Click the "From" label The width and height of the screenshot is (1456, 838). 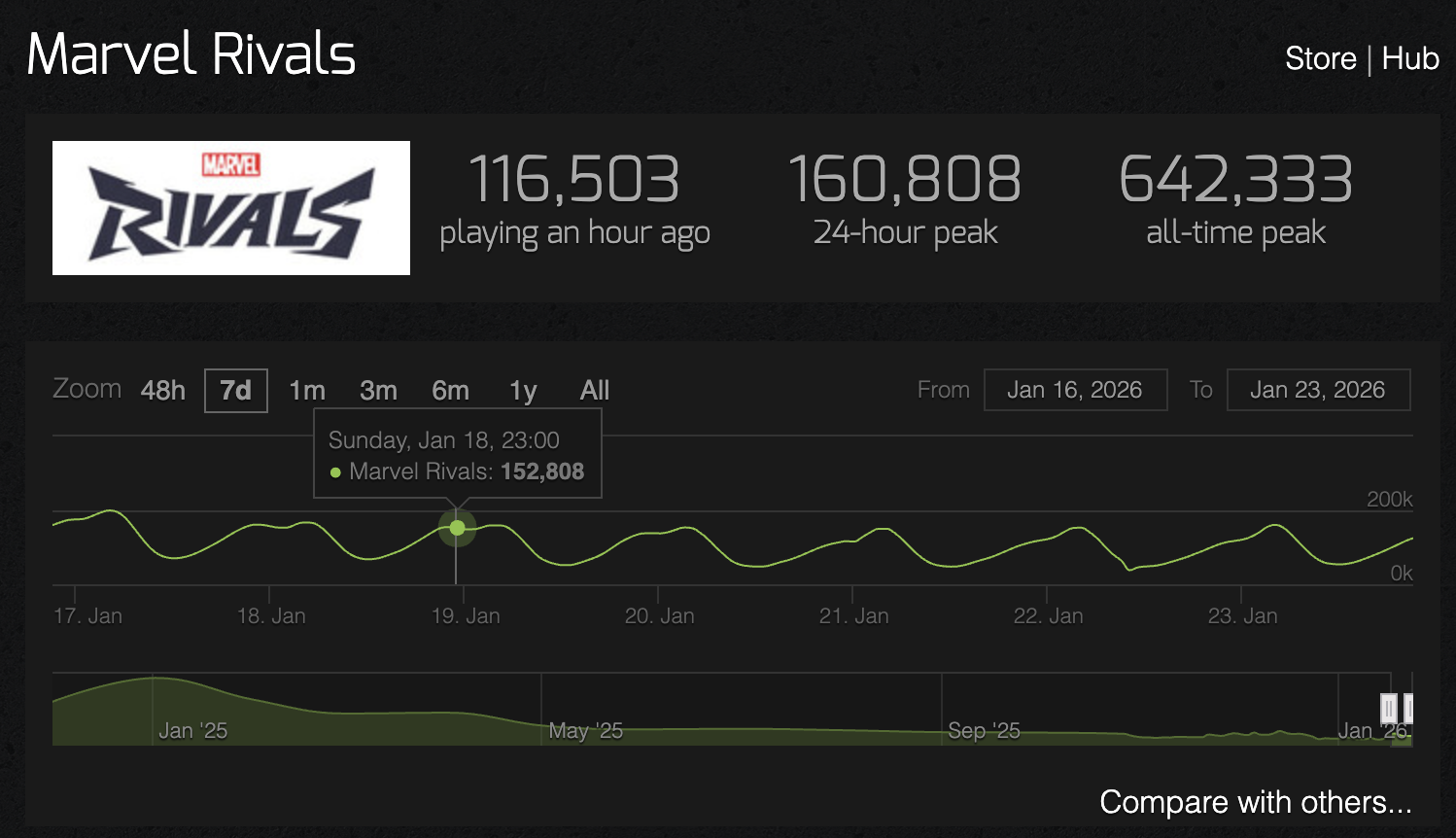point(944,390)
